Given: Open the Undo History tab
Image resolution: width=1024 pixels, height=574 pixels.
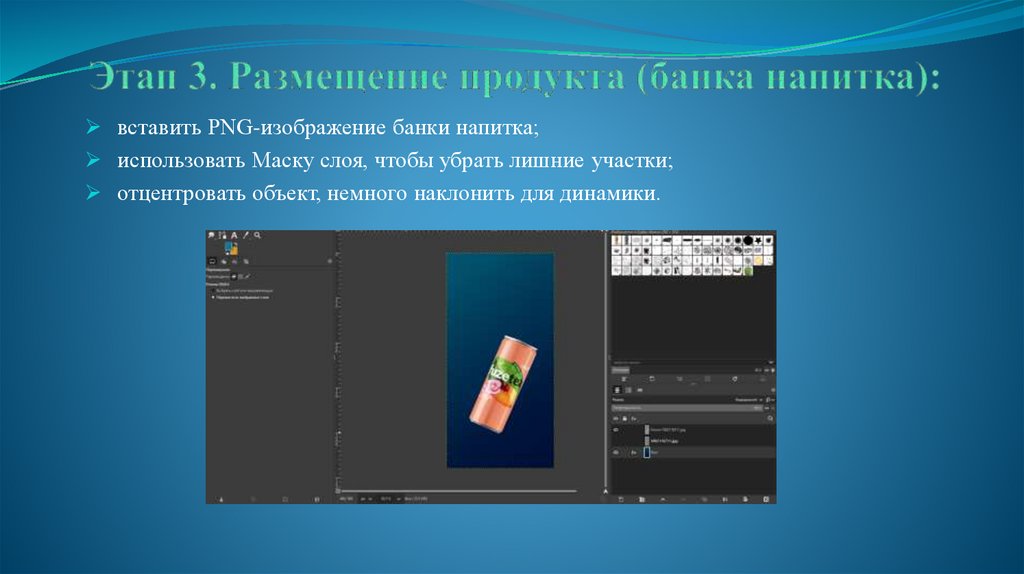Looking at the screenshot, I should 234,261.
